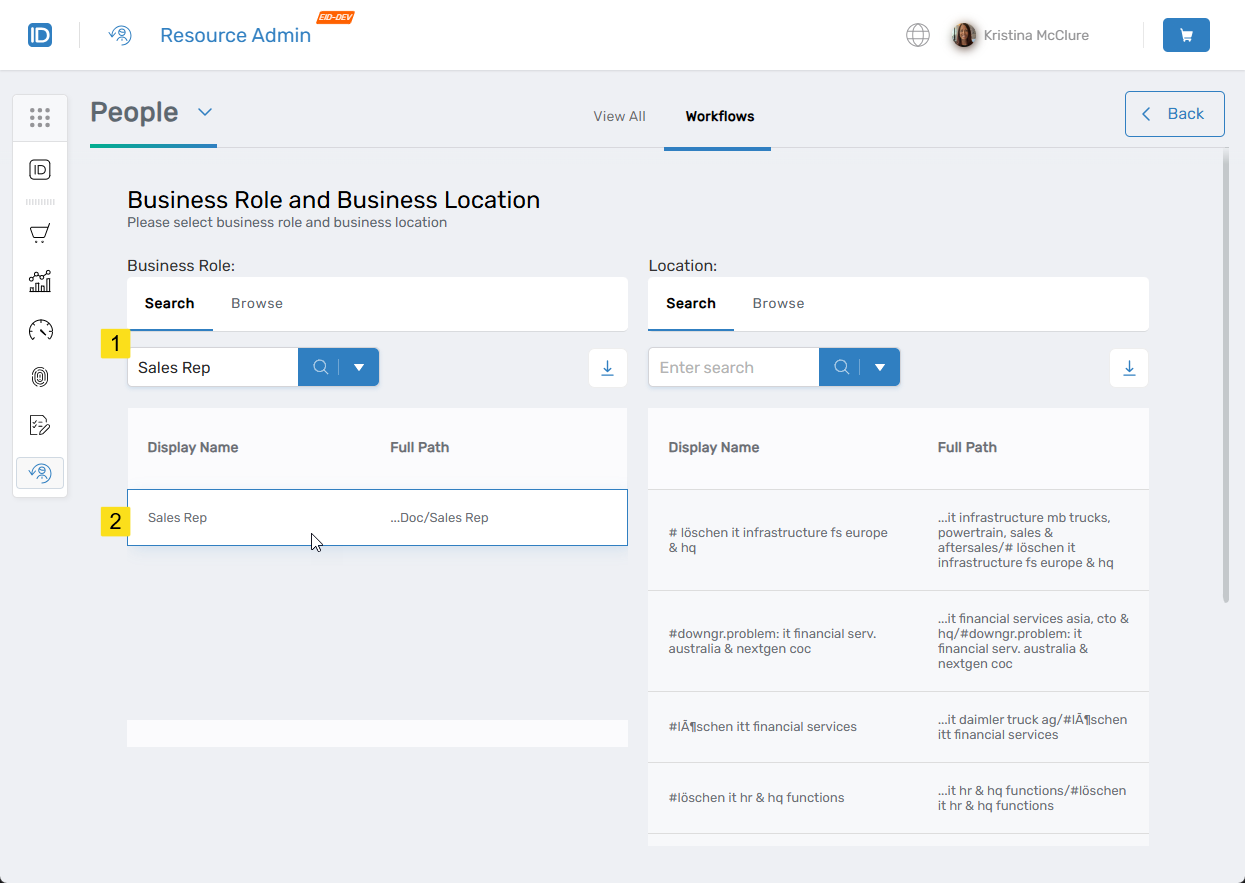Click the download icon above Business Role table

(607, 368)
